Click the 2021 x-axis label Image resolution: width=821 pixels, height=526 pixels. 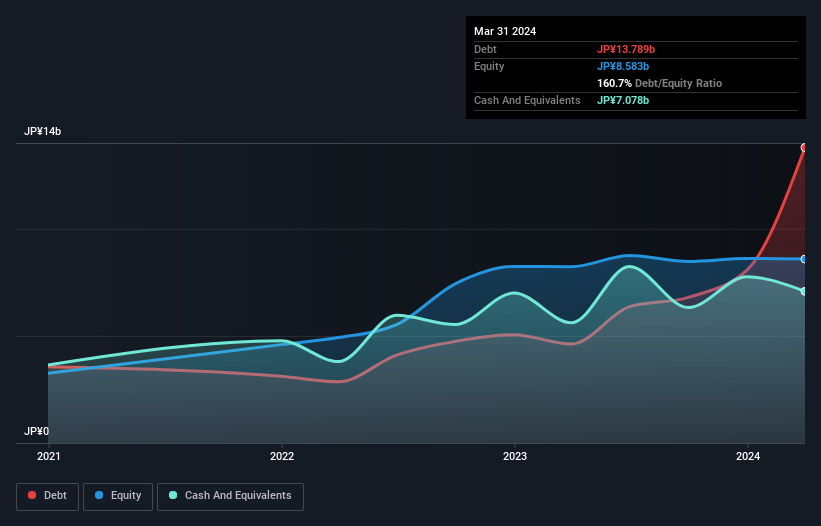click(49, 456)
